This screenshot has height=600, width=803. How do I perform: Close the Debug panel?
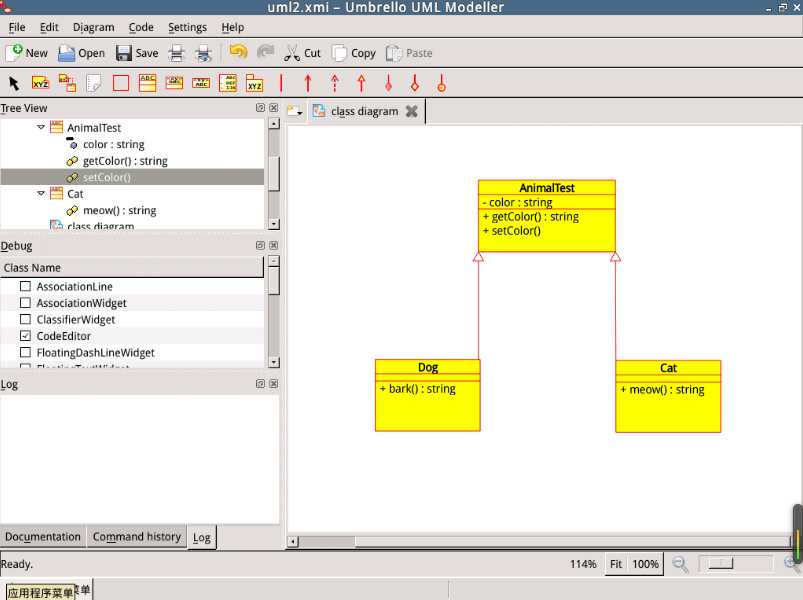tap(273, 245)
